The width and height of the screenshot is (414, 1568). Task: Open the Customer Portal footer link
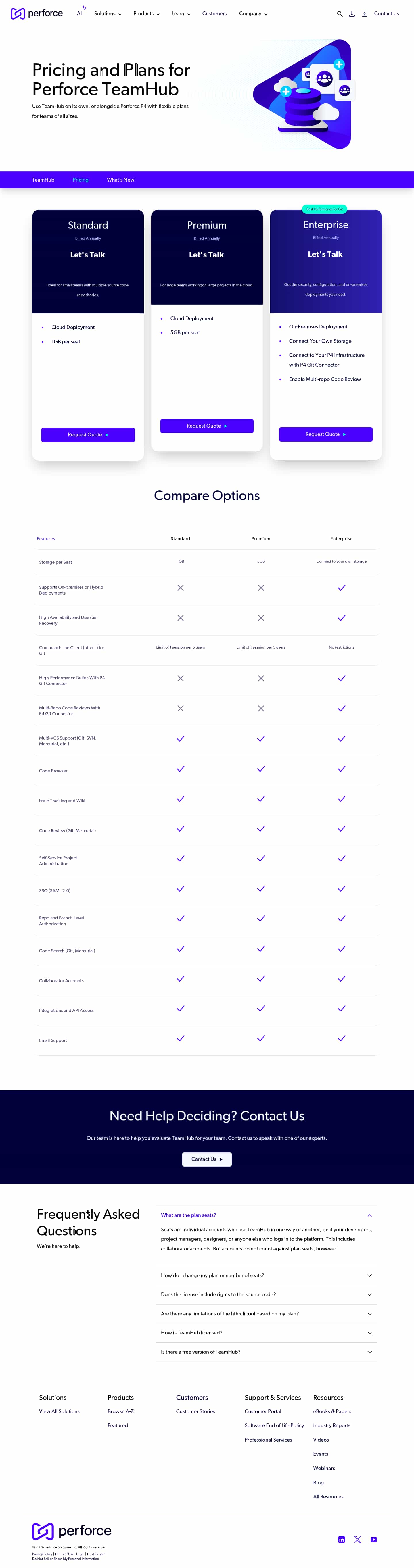263,1411
